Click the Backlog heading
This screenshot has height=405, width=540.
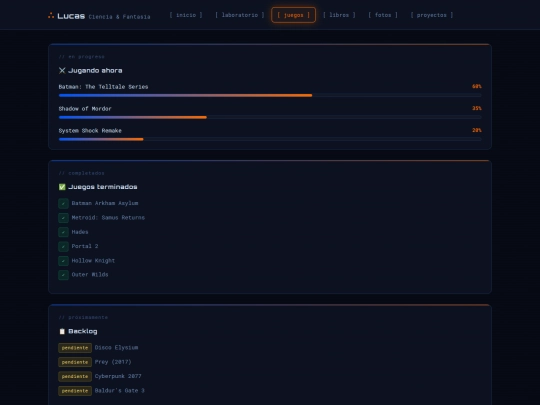83,331
